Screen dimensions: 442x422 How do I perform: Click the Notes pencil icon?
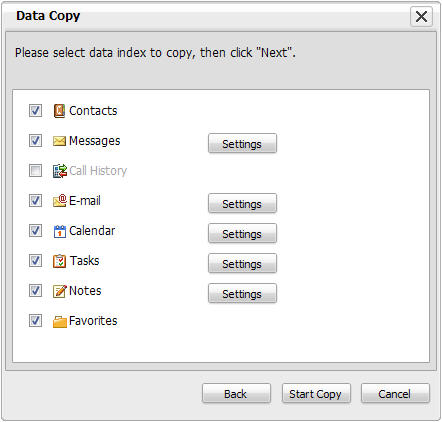[60, 291]
